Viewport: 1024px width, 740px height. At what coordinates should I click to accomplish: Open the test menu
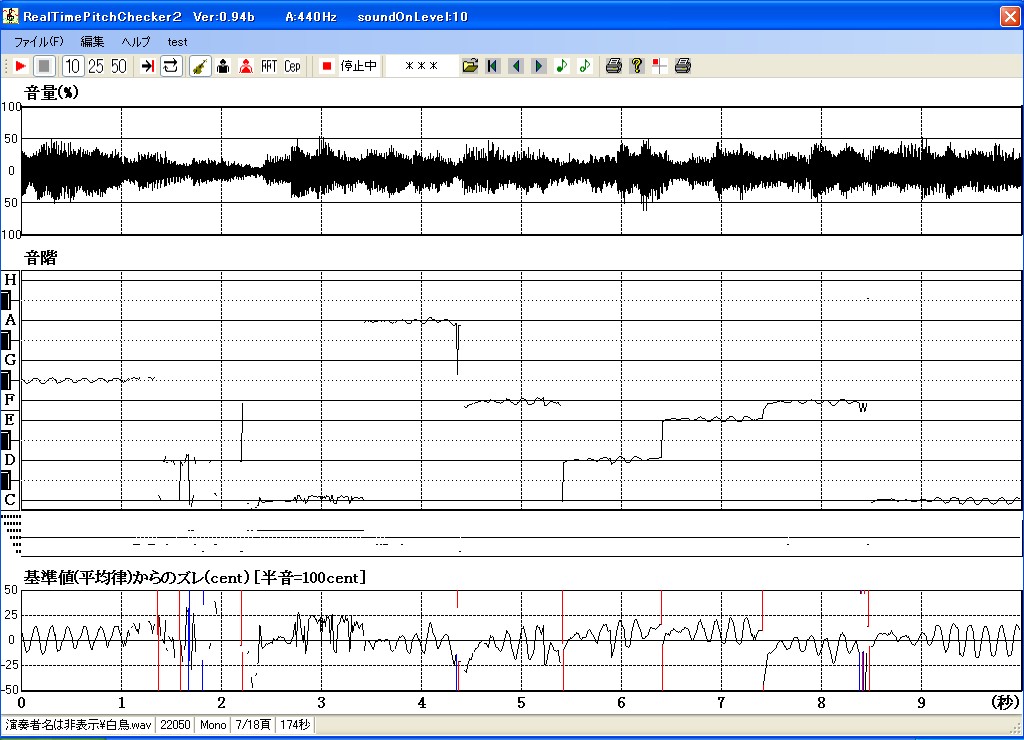pyautogui.click(x=177, y=42)
